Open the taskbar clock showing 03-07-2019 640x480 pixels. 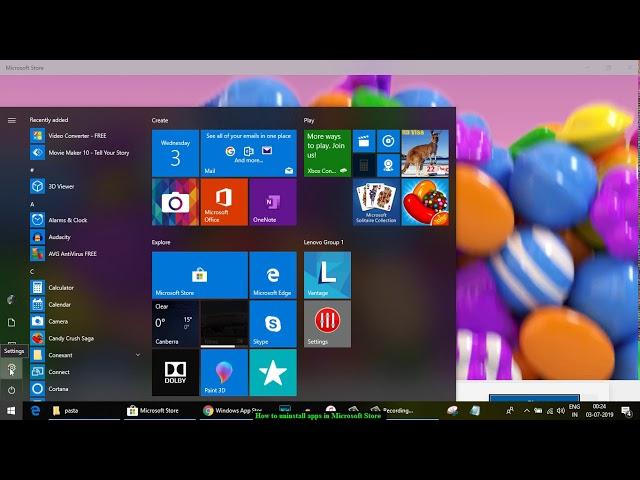coord(600,411)
